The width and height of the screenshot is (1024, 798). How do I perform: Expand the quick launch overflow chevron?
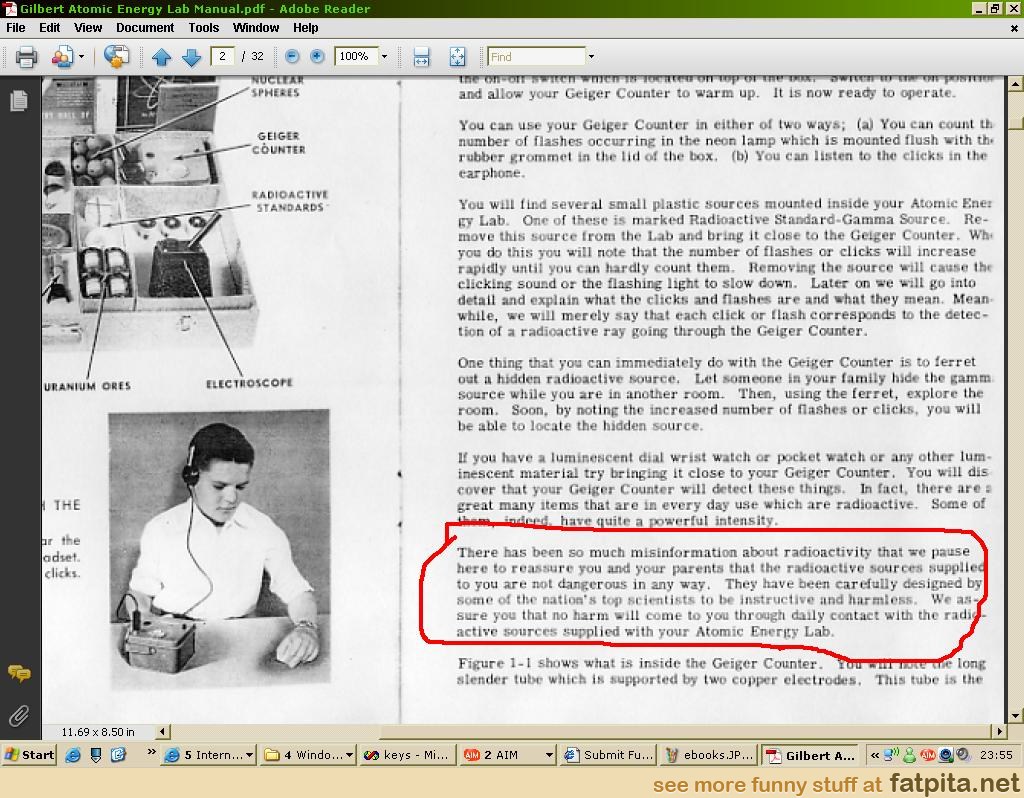pos(152,752)
